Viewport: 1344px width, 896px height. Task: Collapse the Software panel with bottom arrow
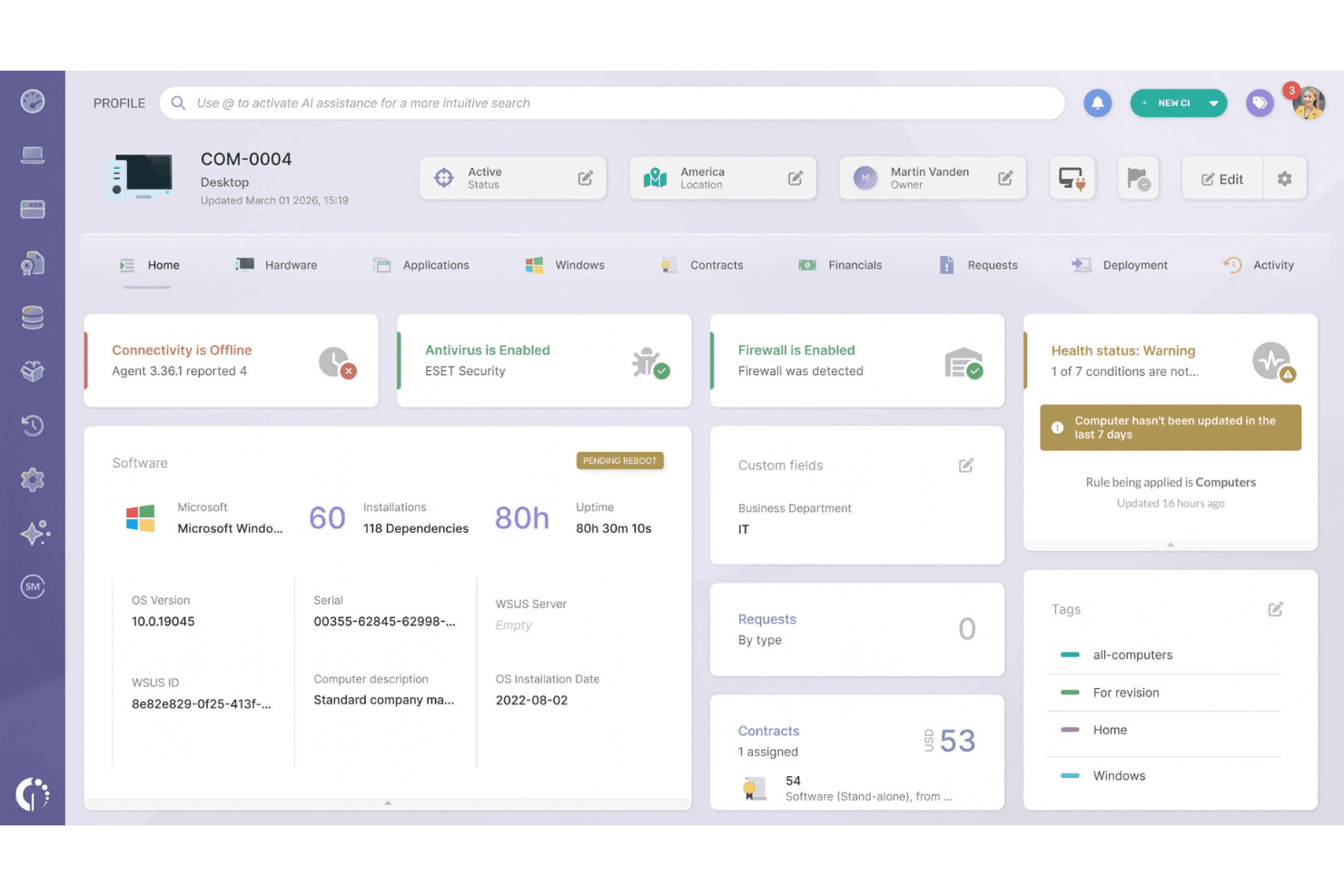coord(388,802)
